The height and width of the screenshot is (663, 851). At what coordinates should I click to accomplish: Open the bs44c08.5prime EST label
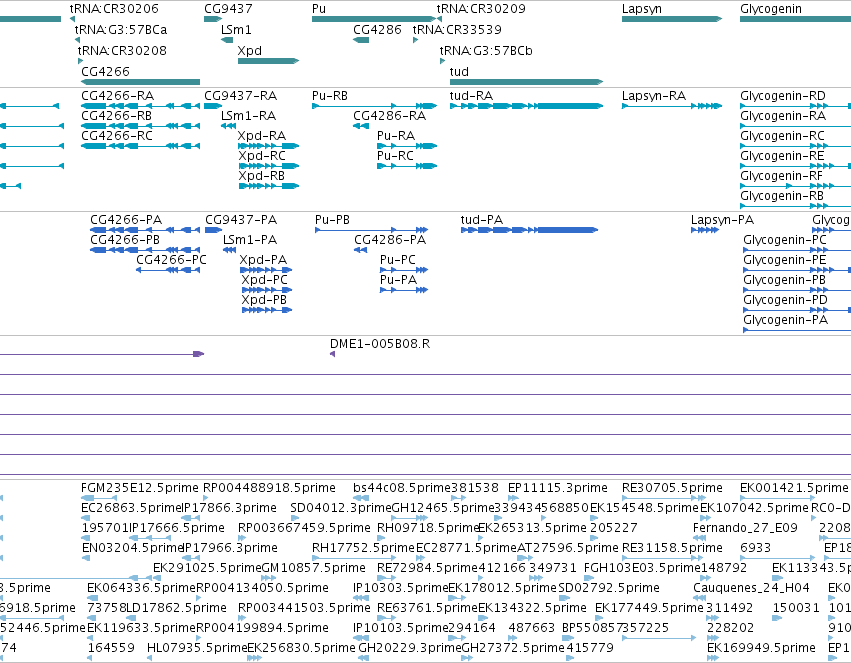pos(402,488)
